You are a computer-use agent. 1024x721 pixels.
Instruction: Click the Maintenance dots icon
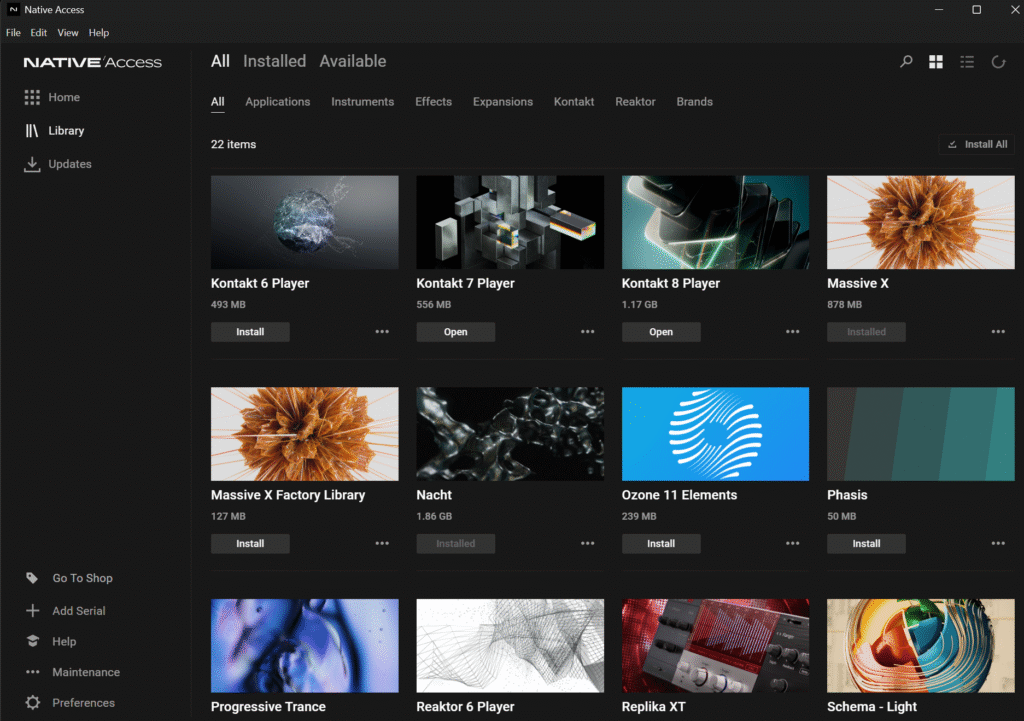(33, 672)
